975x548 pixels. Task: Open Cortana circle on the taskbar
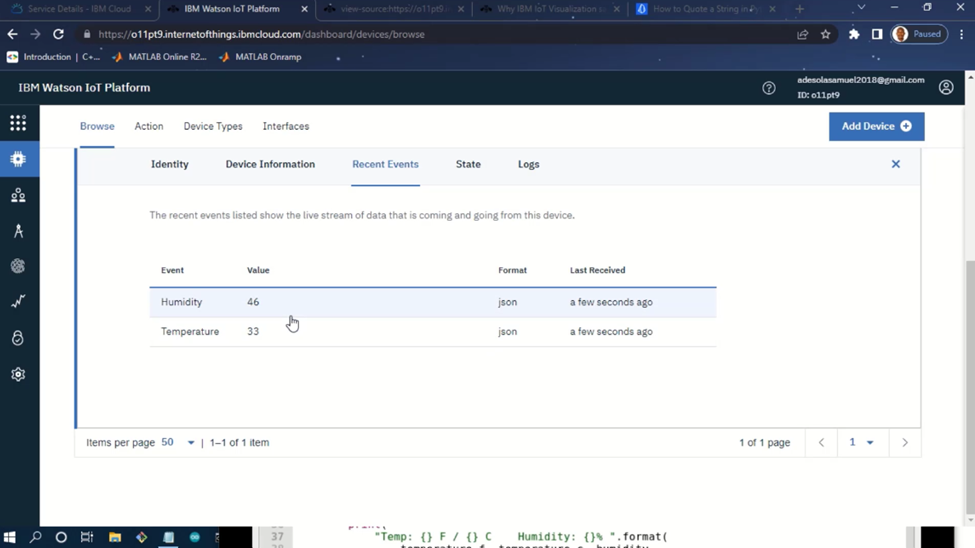[61, 537]
